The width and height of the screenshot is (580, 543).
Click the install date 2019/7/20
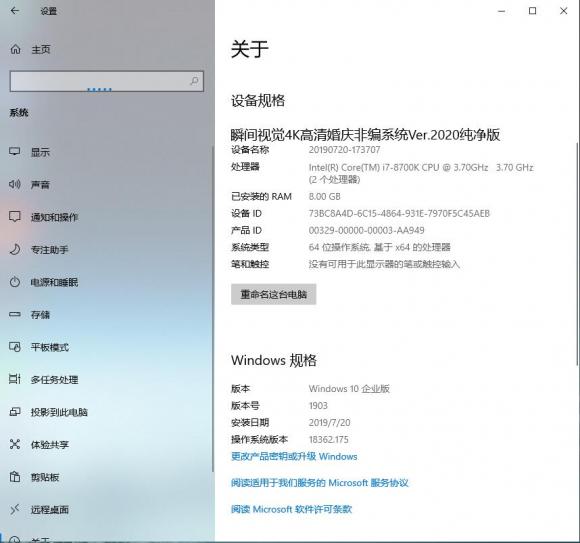click(329, 423)
